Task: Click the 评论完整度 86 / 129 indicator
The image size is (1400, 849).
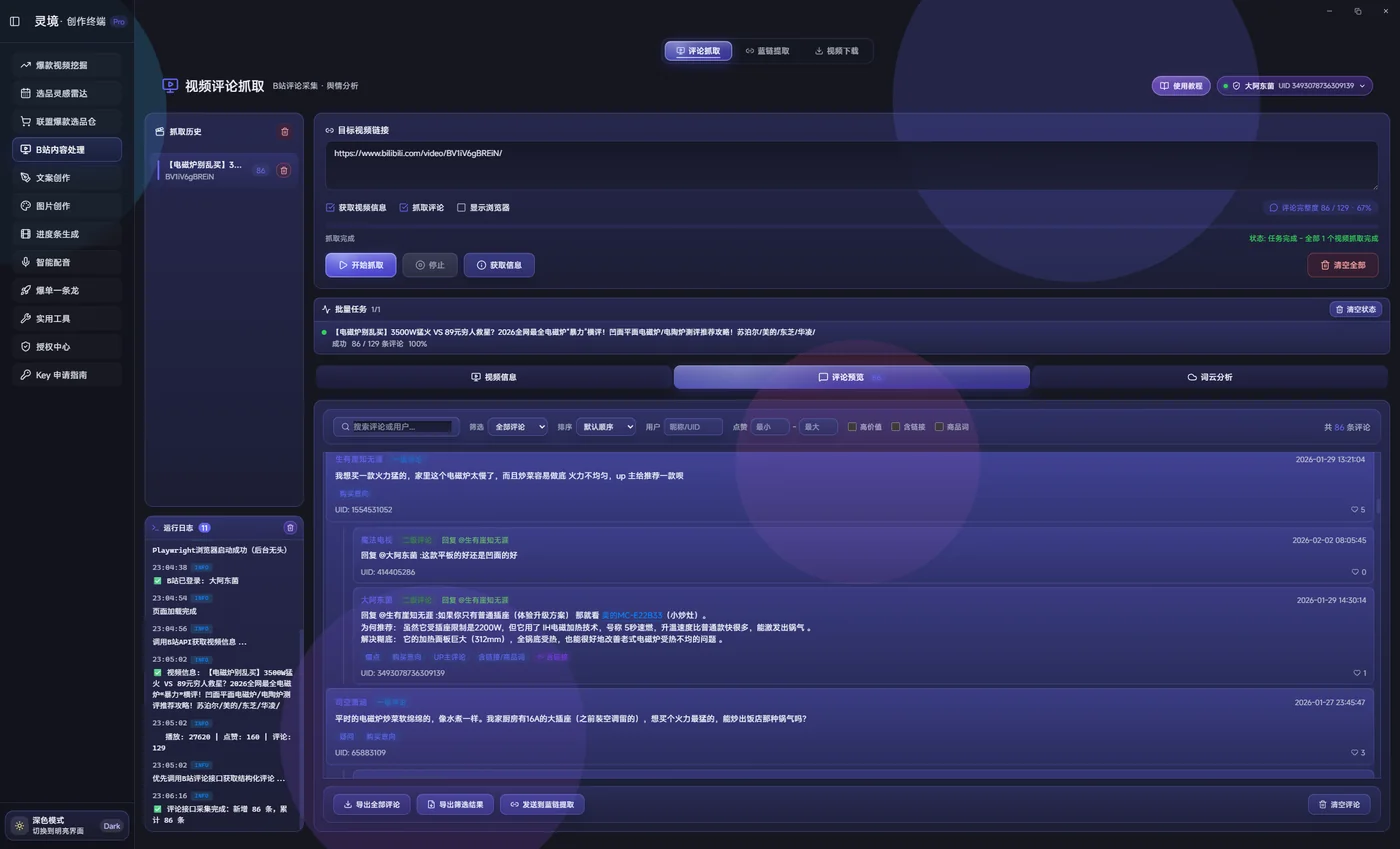Action: pyautogui.click(x=1319, y=208)
